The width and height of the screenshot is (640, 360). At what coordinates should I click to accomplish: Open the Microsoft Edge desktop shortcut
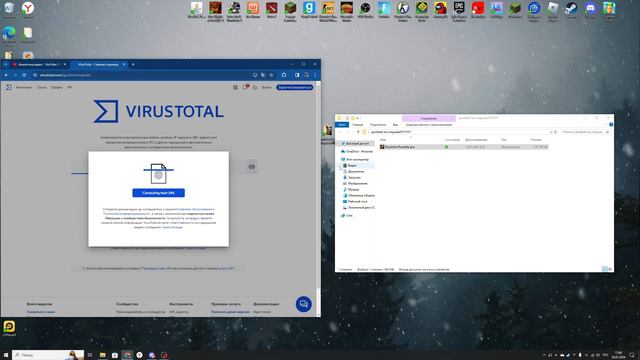pyautogui.click(x=9, y=33)
